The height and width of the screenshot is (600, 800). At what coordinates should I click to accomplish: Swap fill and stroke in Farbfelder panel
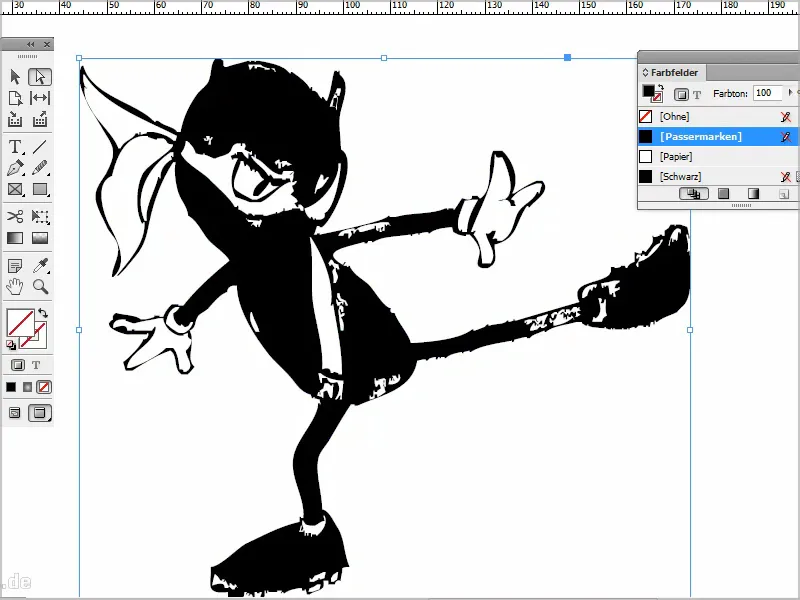coord(661,87)
